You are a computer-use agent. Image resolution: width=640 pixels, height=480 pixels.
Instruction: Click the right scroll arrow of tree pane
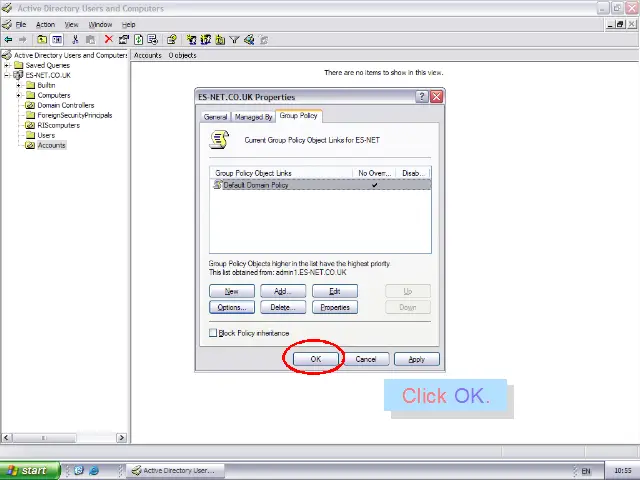121,438
